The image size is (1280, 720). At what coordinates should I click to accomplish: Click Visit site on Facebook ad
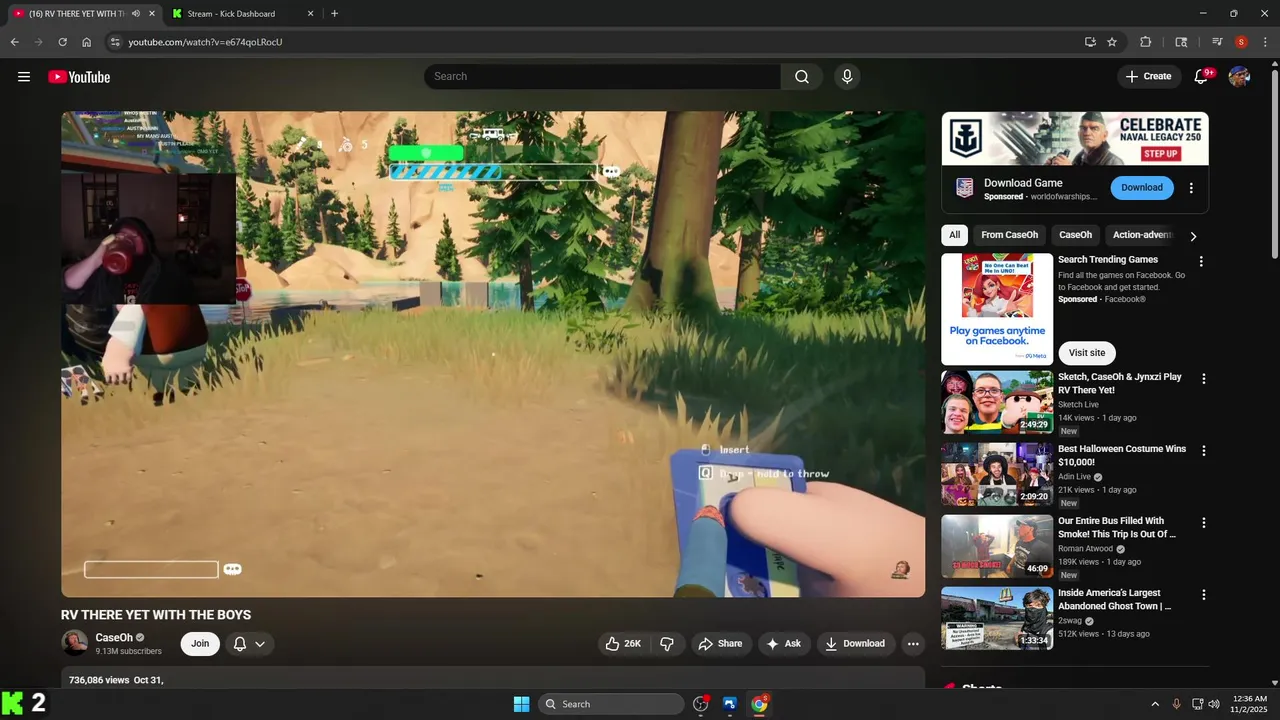(x=1087, y=353)
